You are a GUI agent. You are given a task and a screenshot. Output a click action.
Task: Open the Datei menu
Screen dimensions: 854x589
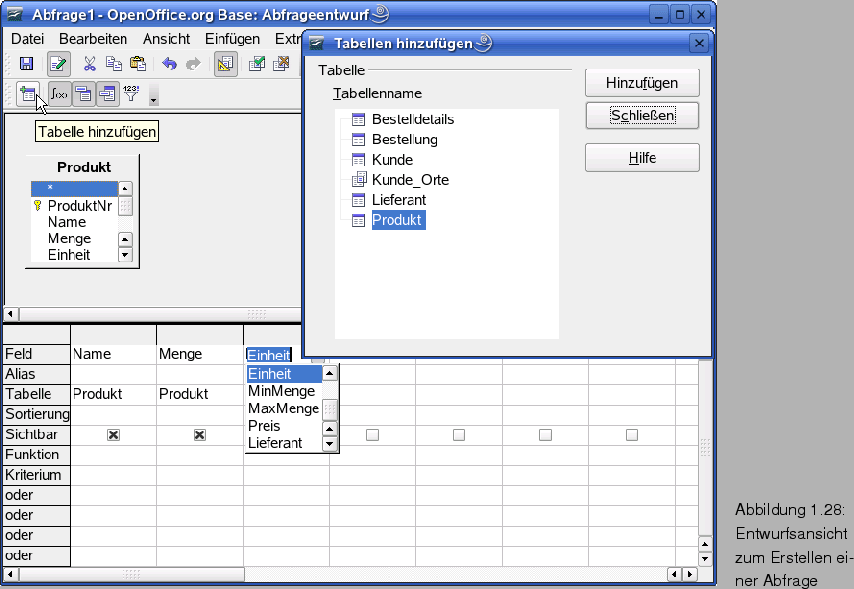[27, 39]
